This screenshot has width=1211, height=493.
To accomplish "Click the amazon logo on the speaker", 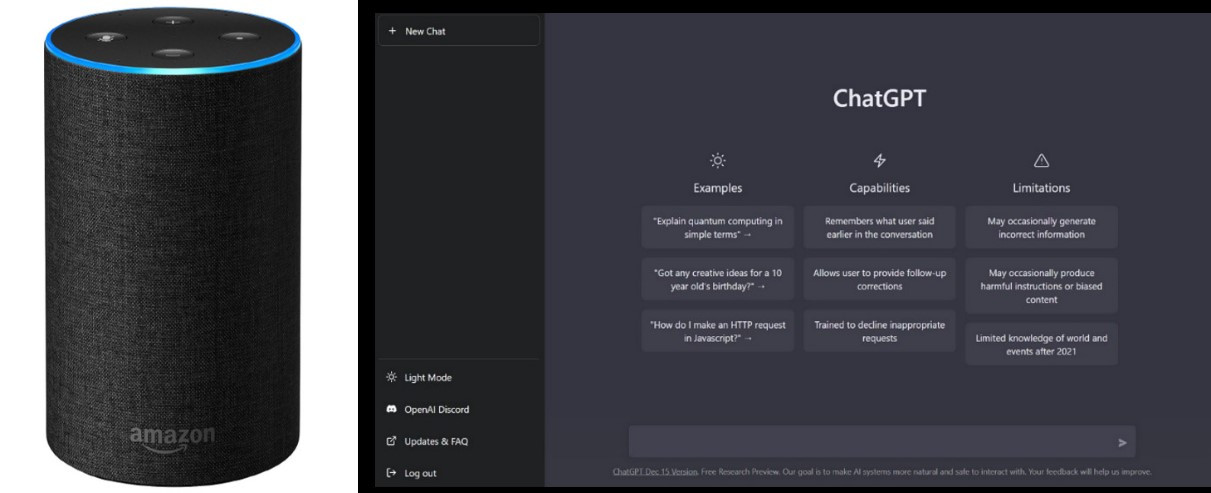I will pyautogui.click(x=172, y=438).
